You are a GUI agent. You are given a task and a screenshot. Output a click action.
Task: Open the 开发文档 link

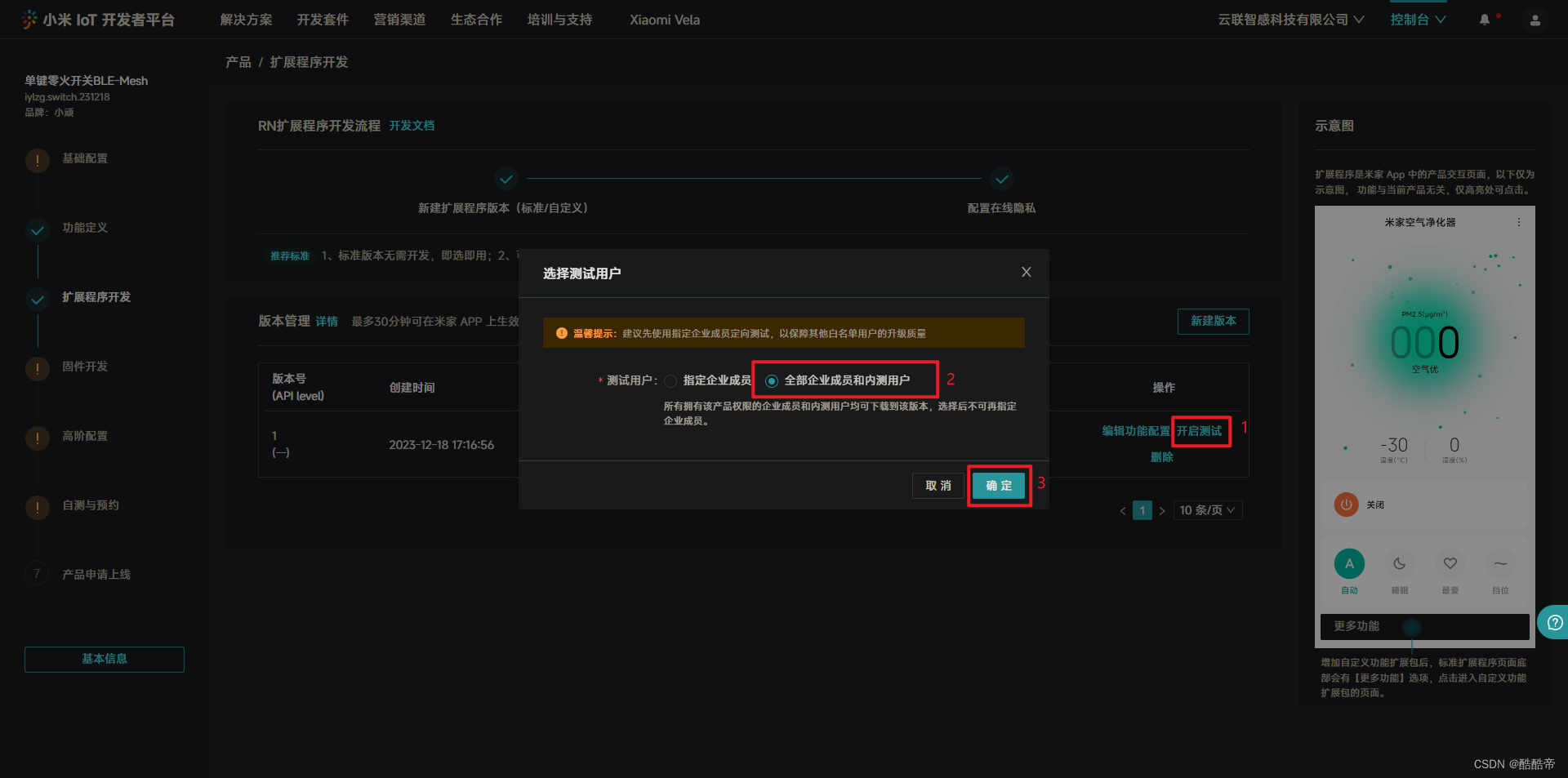click(412, 126)
